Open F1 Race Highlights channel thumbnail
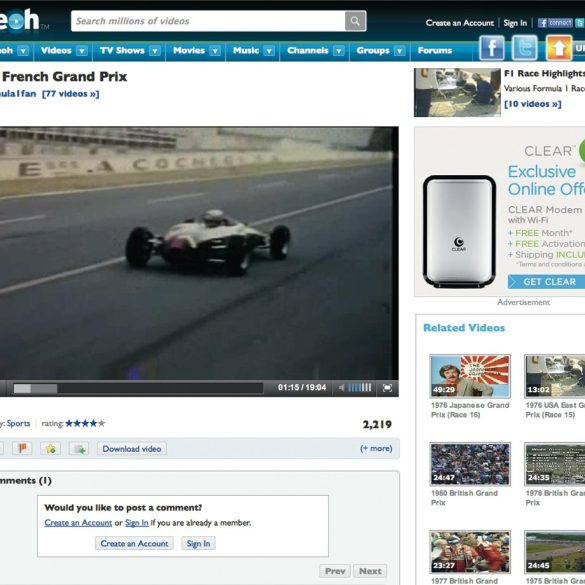The image size is (585, 585). tap(457, 92)
